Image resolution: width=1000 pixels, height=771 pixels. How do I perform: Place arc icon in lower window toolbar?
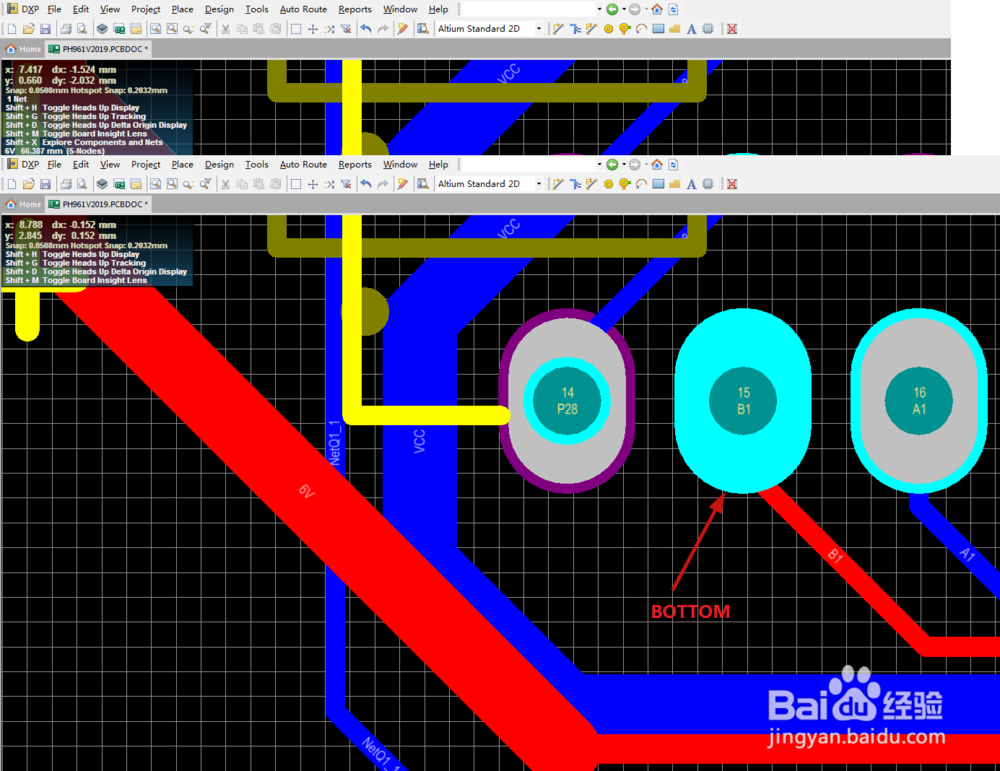(x=642, y=184)
